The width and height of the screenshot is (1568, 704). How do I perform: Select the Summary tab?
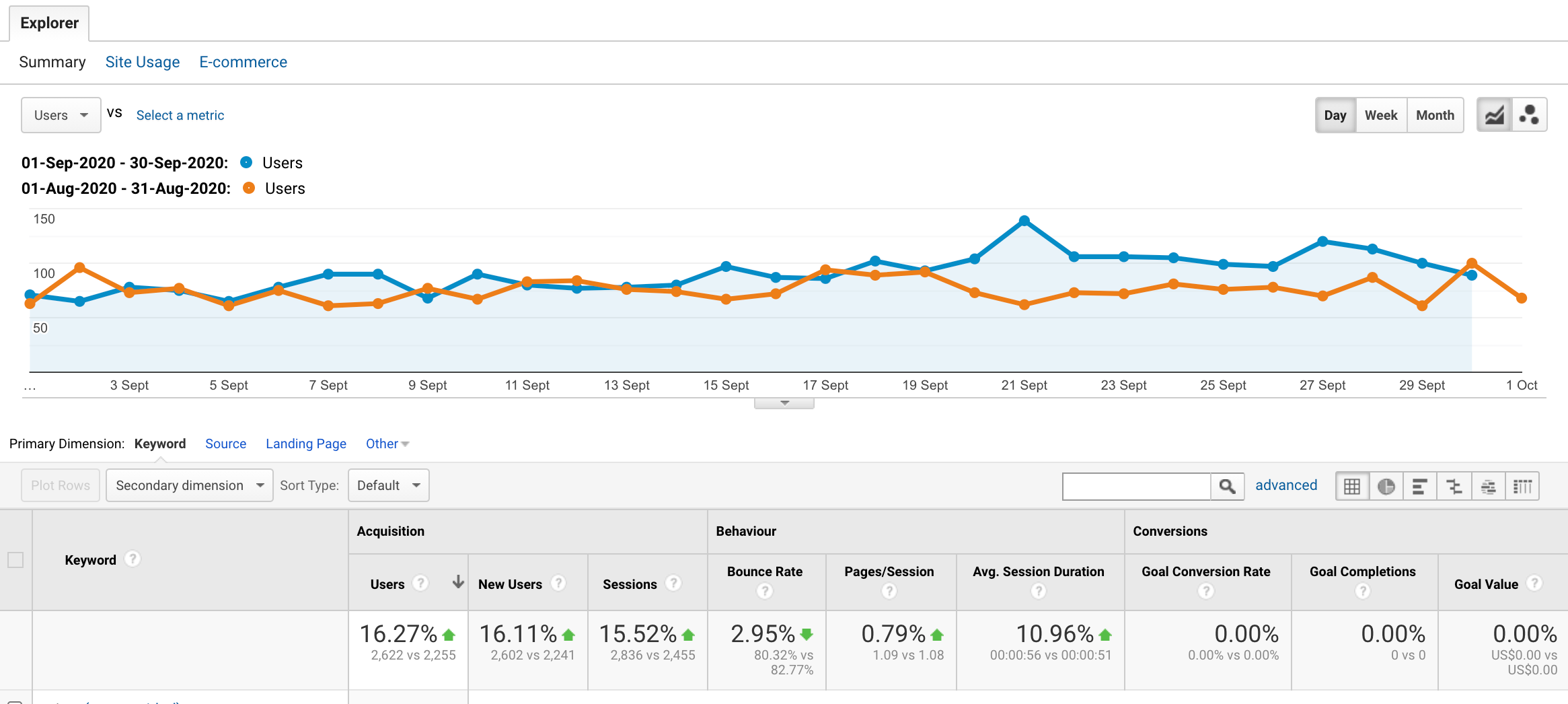(x=52, y=62)
